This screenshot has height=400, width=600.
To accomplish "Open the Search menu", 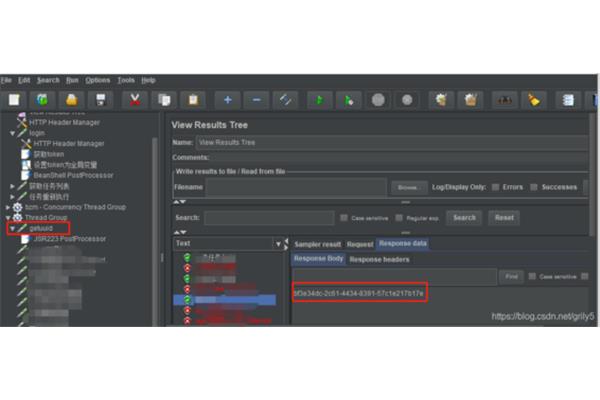I will click(x=48, y=80).
